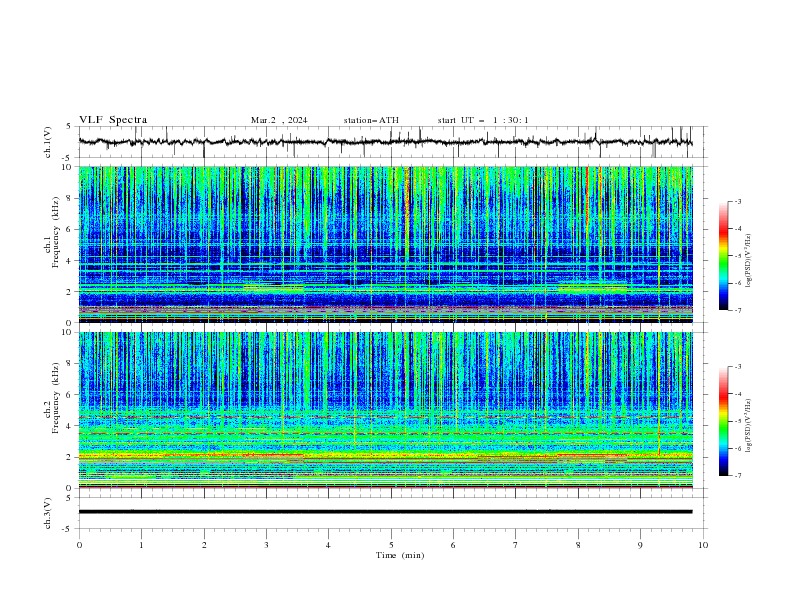Screen dimensions: 792x612
Task: Click the upper color scale bar for ch.1
Action: (x=723, y=256)
